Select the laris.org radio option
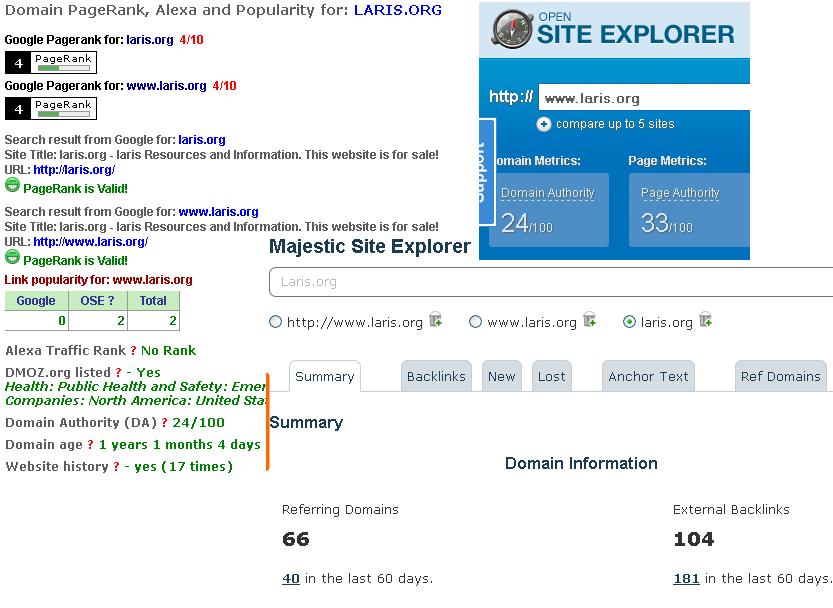The height and width of the screenshot is (608, 833). coord(629,322)
